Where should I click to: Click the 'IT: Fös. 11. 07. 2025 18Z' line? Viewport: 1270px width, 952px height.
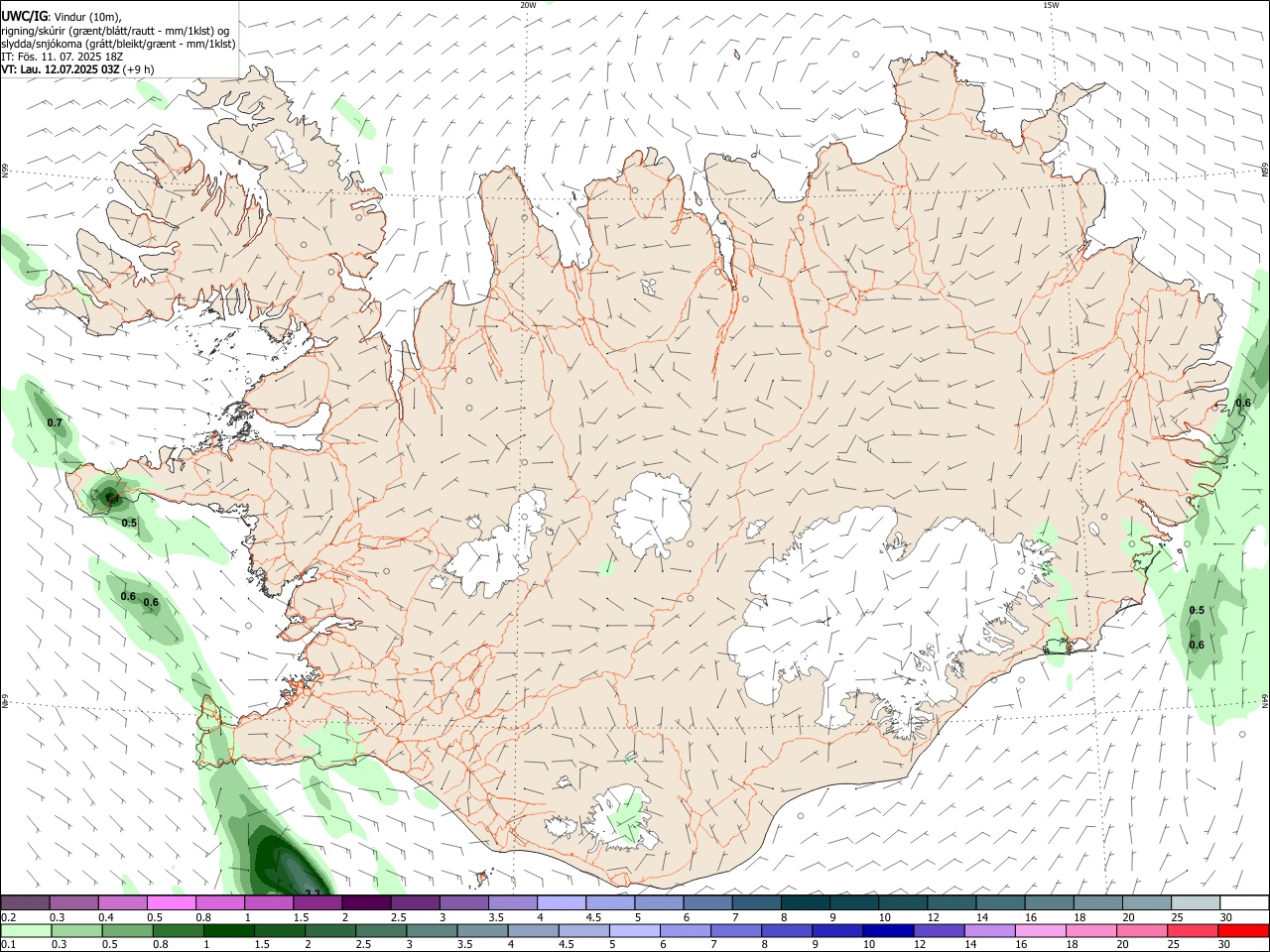click(x=62, y=57)
